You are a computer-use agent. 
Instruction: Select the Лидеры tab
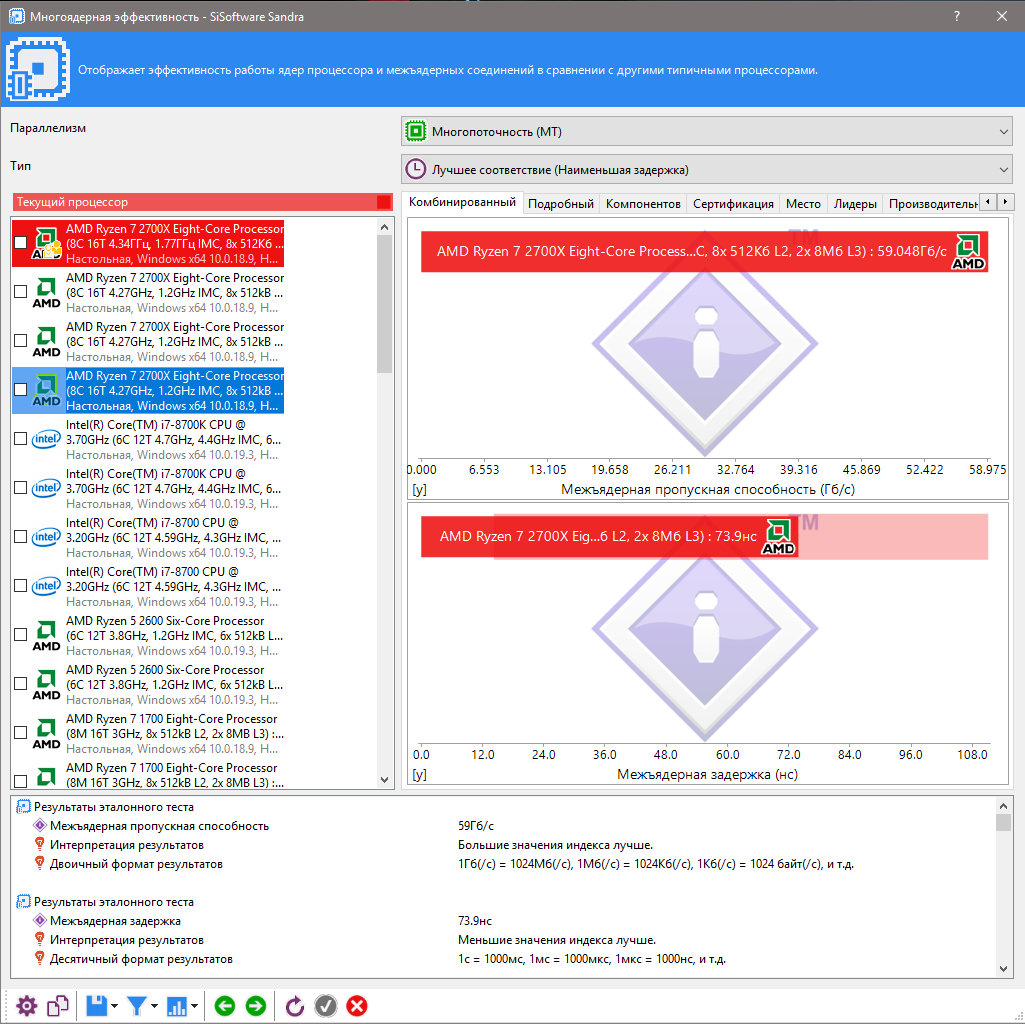(855, 203)
